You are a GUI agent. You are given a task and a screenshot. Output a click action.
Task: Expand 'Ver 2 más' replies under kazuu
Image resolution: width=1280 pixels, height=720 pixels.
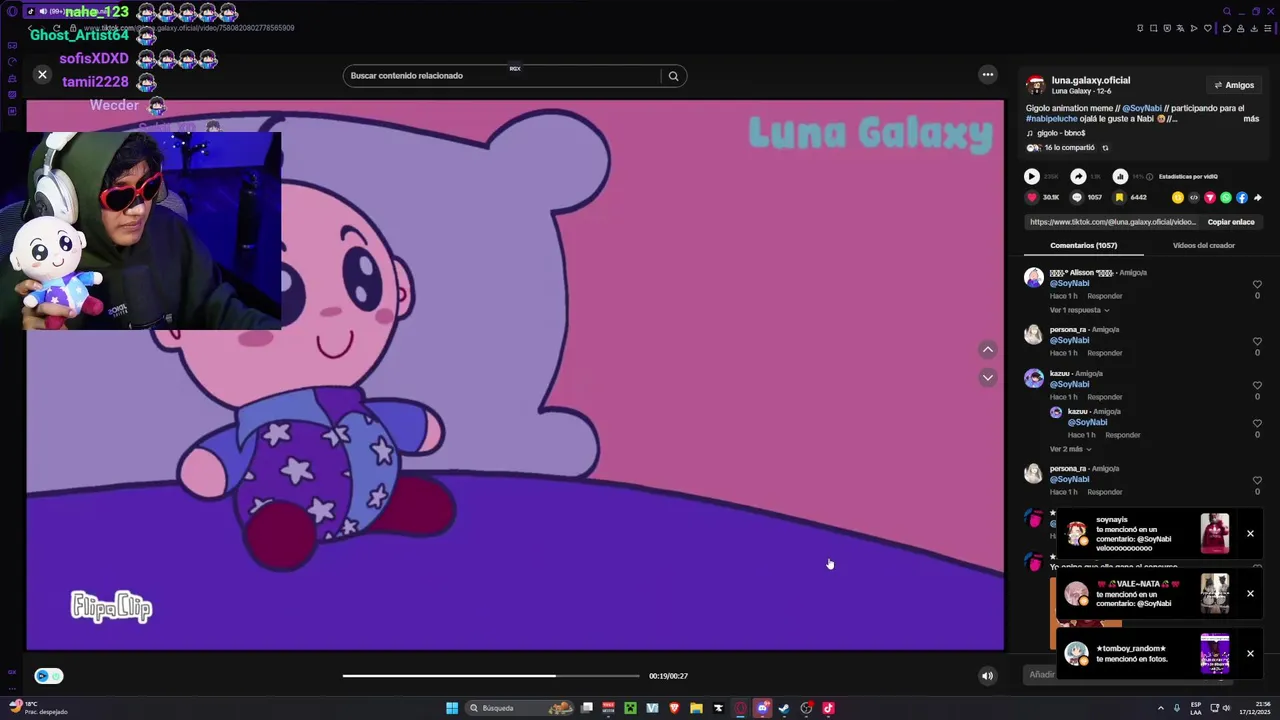tap(1070, 449)
